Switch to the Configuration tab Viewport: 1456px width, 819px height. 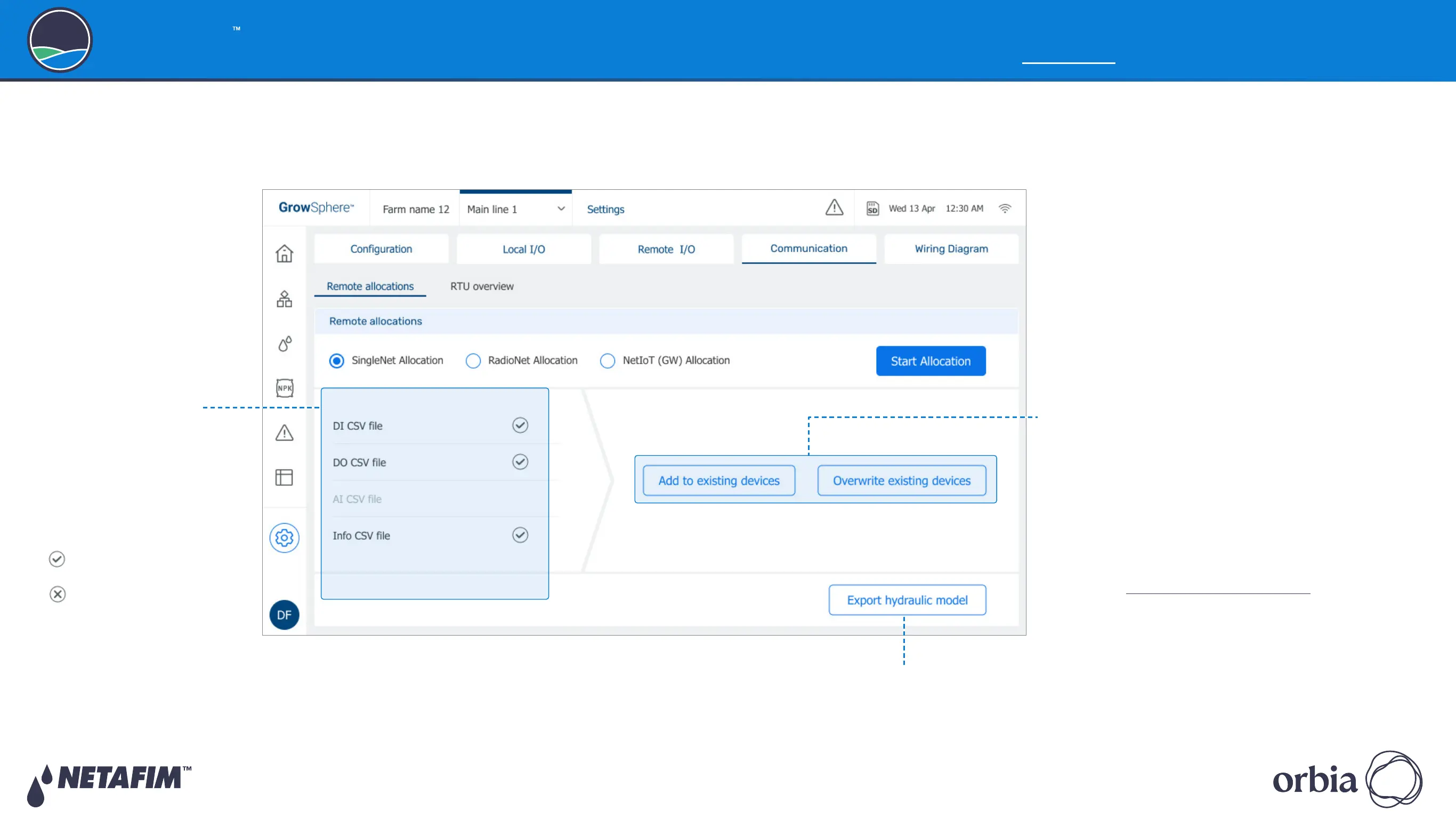[x=381, y=249]
